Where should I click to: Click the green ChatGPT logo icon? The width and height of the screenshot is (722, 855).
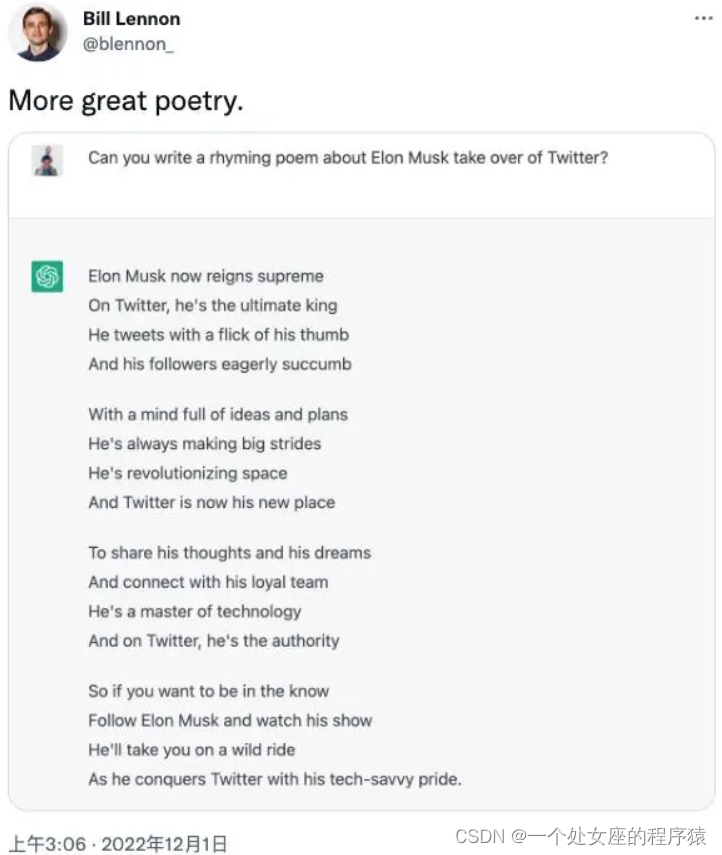(47, 276)
